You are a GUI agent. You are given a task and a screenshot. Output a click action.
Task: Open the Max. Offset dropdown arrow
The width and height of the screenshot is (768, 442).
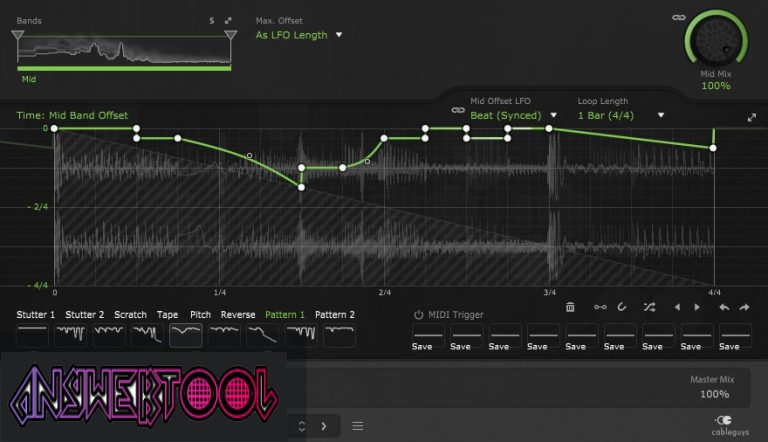pyautogui.click(x=339, y=35)
